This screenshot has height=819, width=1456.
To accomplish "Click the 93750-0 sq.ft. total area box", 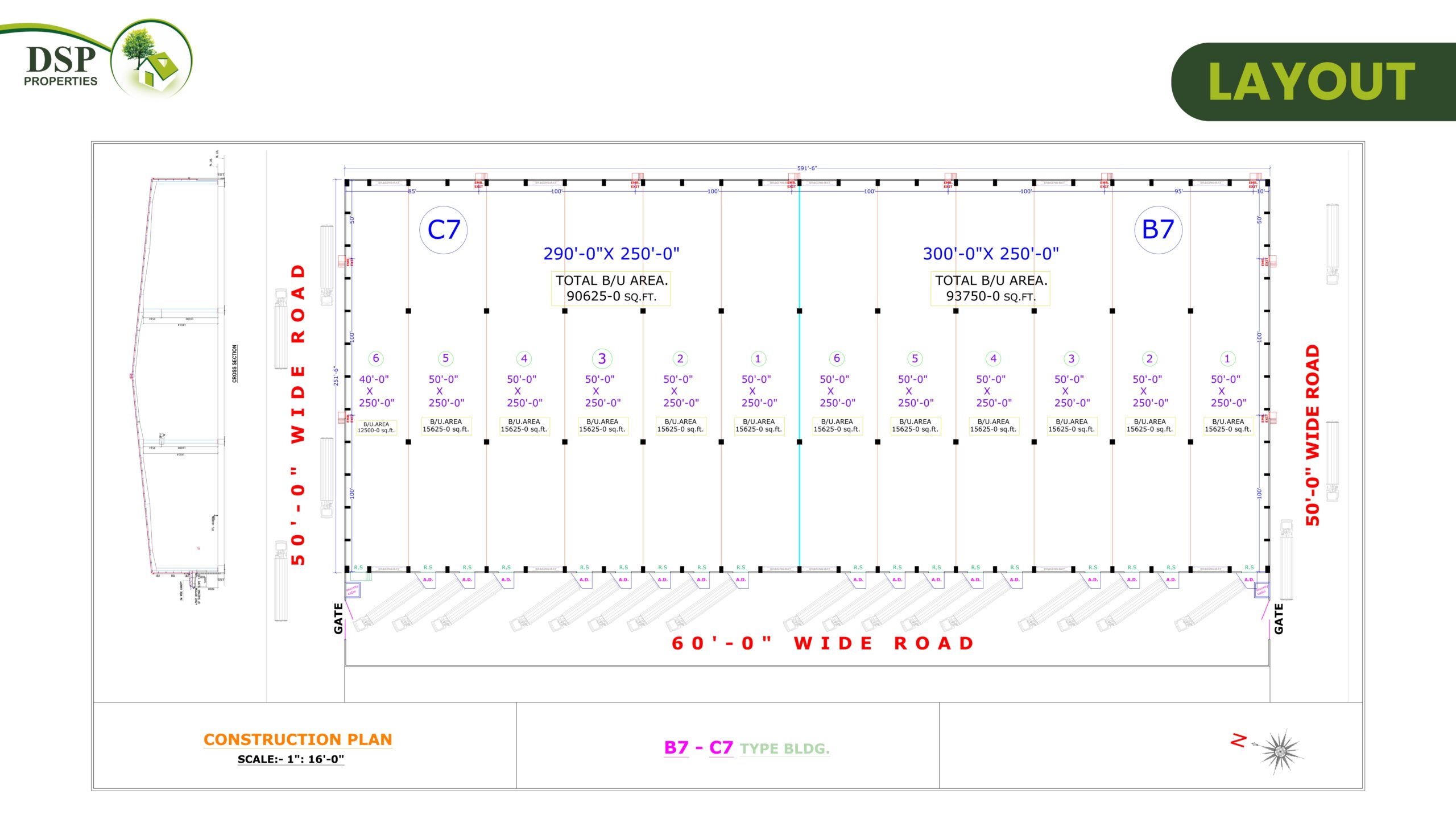I will (990, 288).
